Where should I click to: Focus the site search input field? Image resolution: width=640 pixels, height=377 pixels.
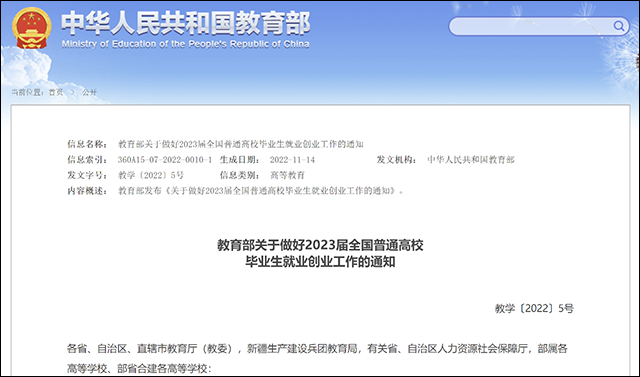[x=539, y=27]
